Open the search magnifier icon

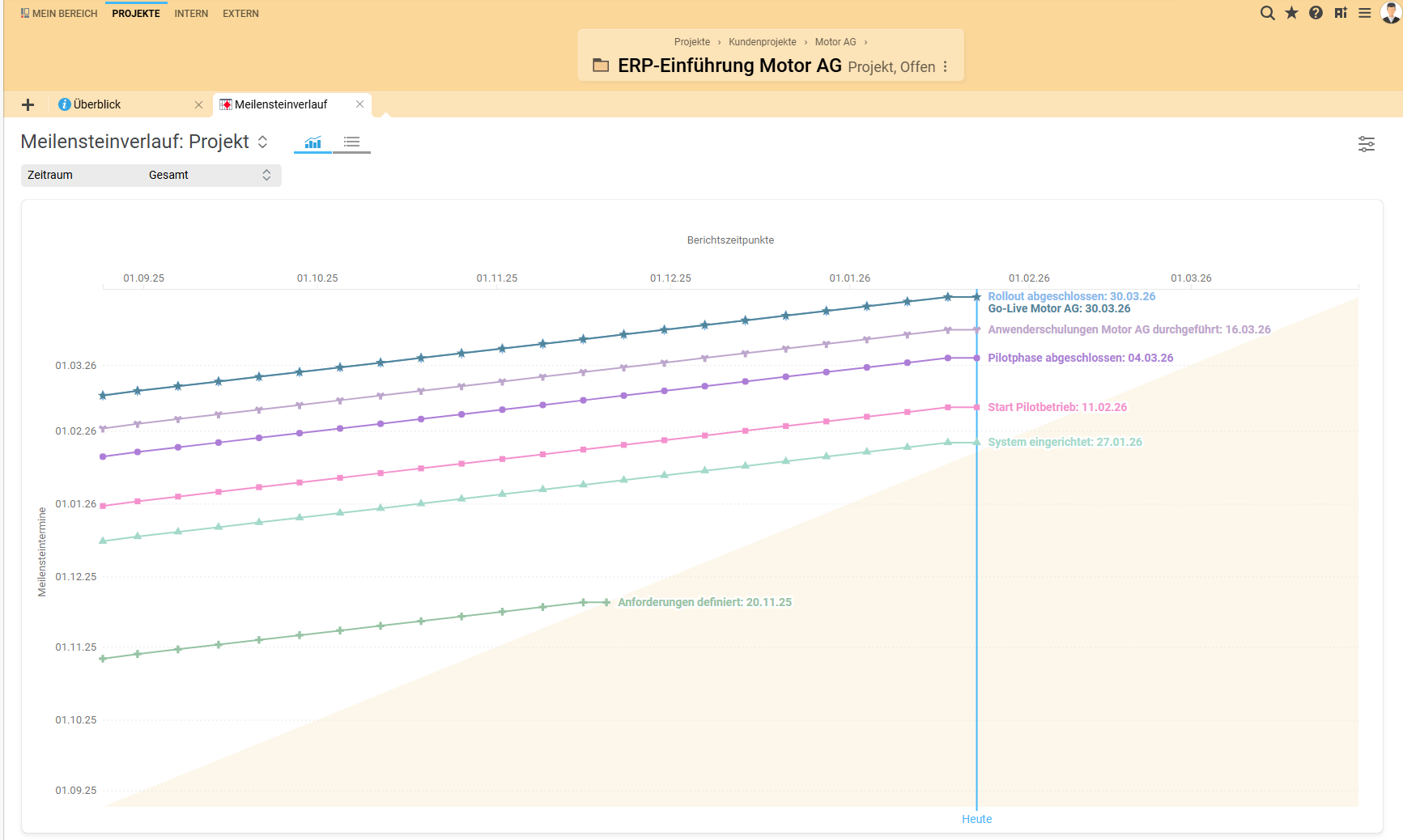tap(1267, 13)
